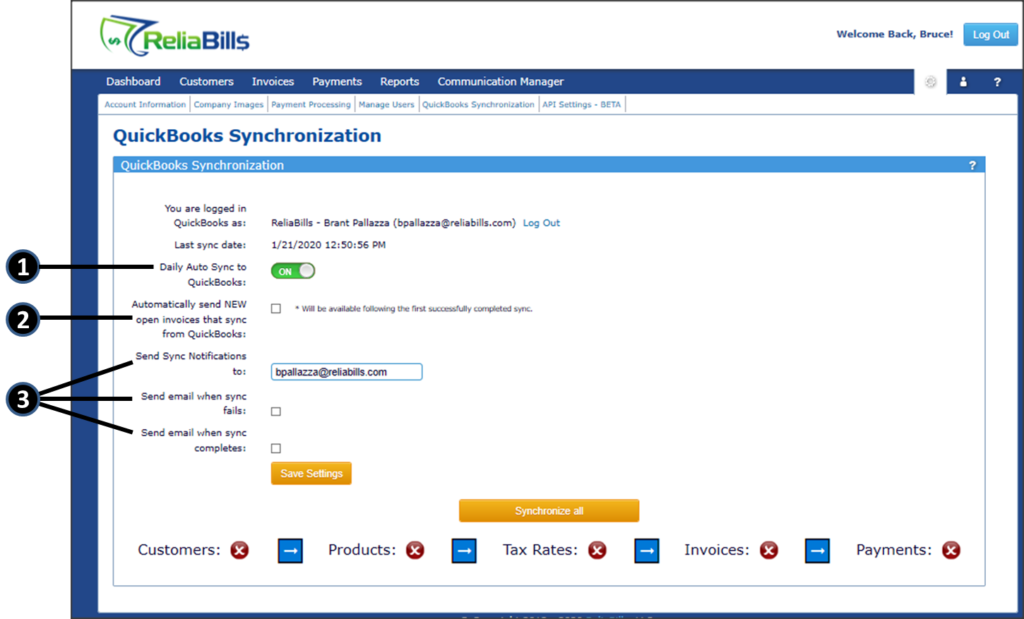Click the last sync date value 1/21/2020 12:50:56 PM

click(x=328, y=246)
